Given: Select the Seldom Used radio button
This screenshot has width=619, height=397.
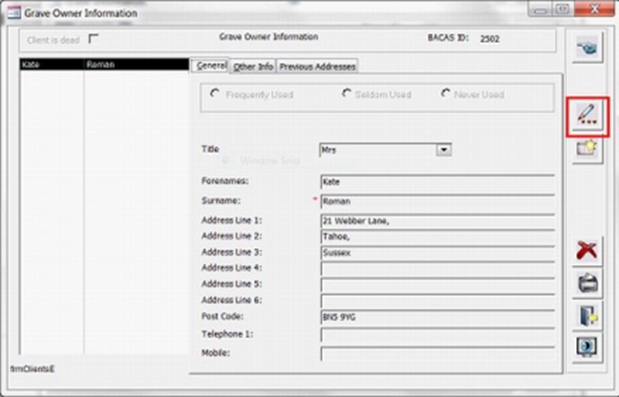Looking at the screenshot, I should pyautogui.click(x=346, y=94).
